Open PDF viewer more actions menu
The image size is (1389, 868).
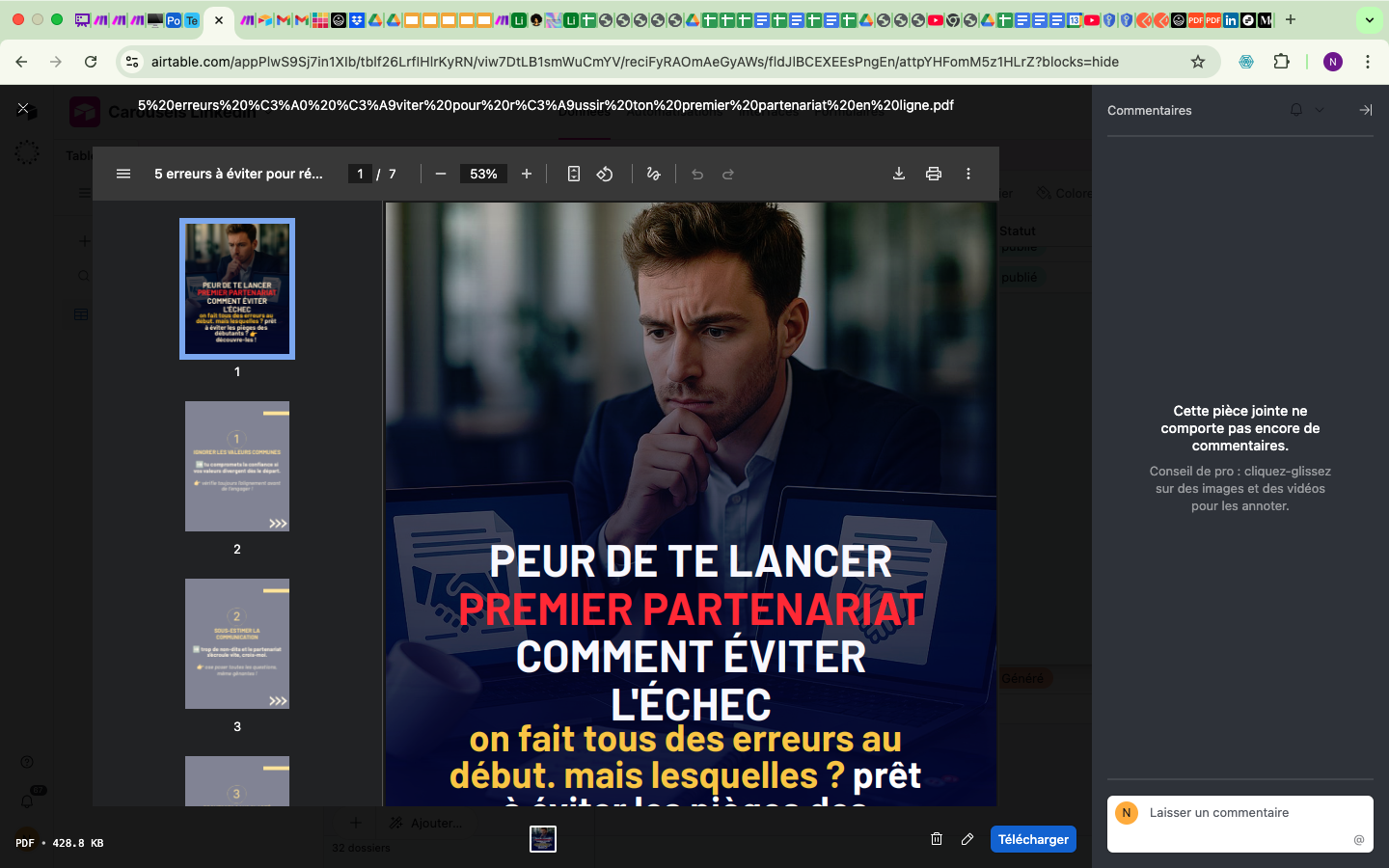point(968,174)
